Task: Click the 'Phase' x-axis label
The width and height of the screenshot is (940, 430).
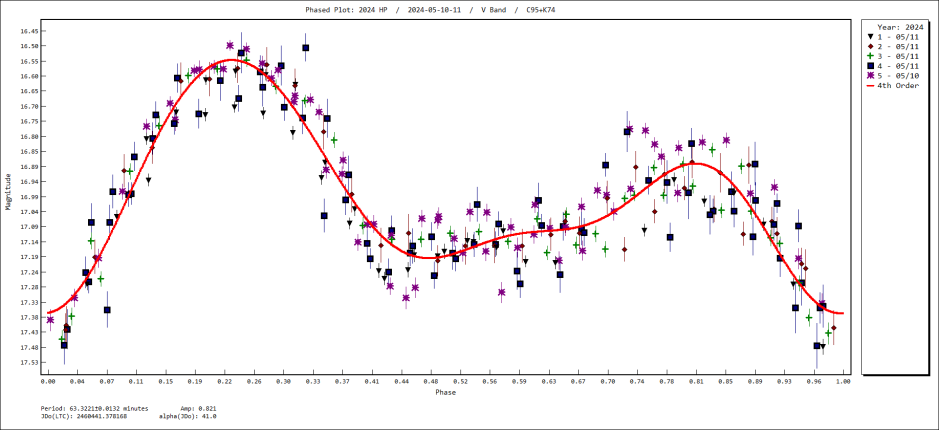Action: click(x=445, y=392)
